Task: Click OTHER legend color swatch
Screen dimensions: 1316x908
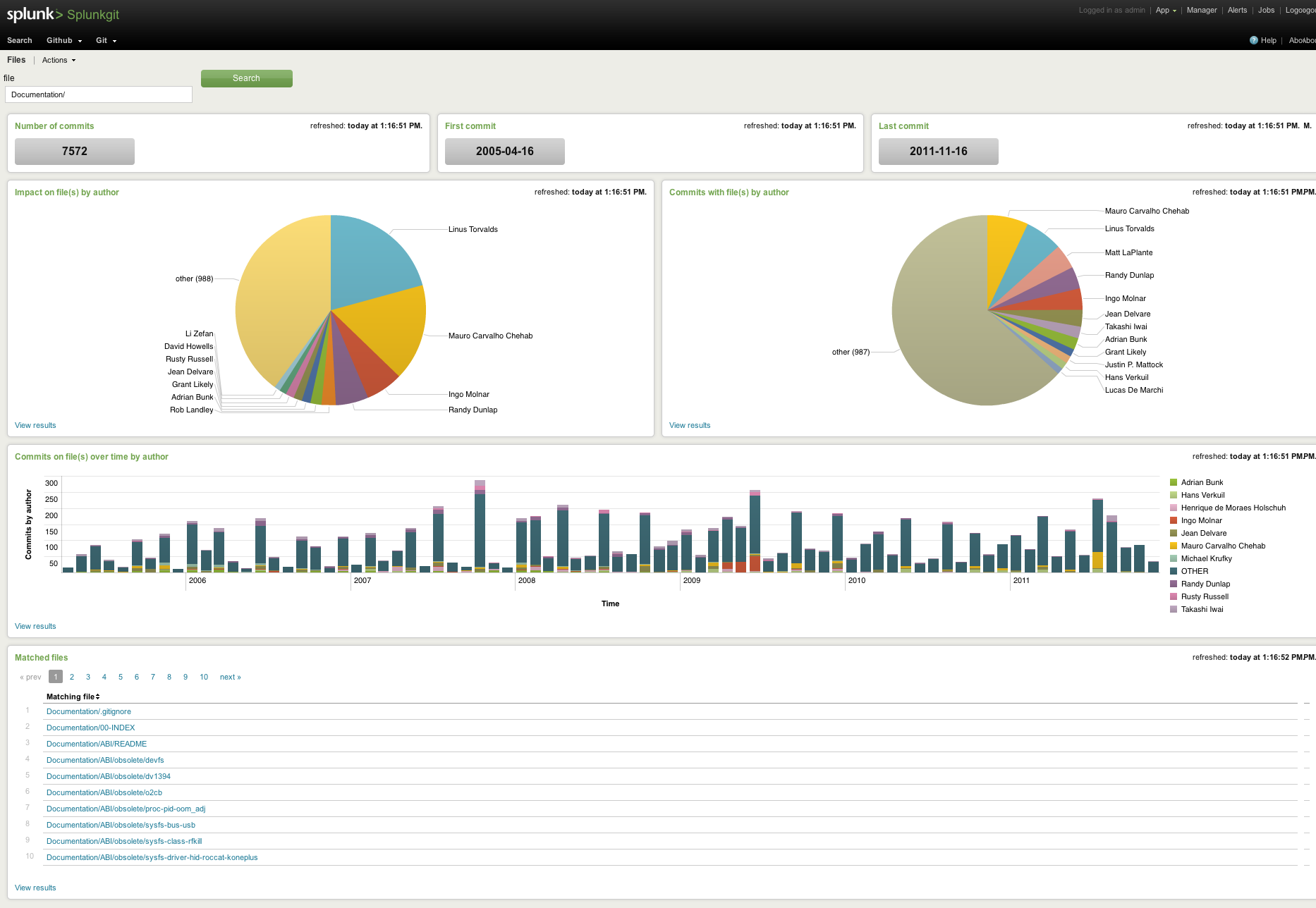Action: coord(1174,571)
